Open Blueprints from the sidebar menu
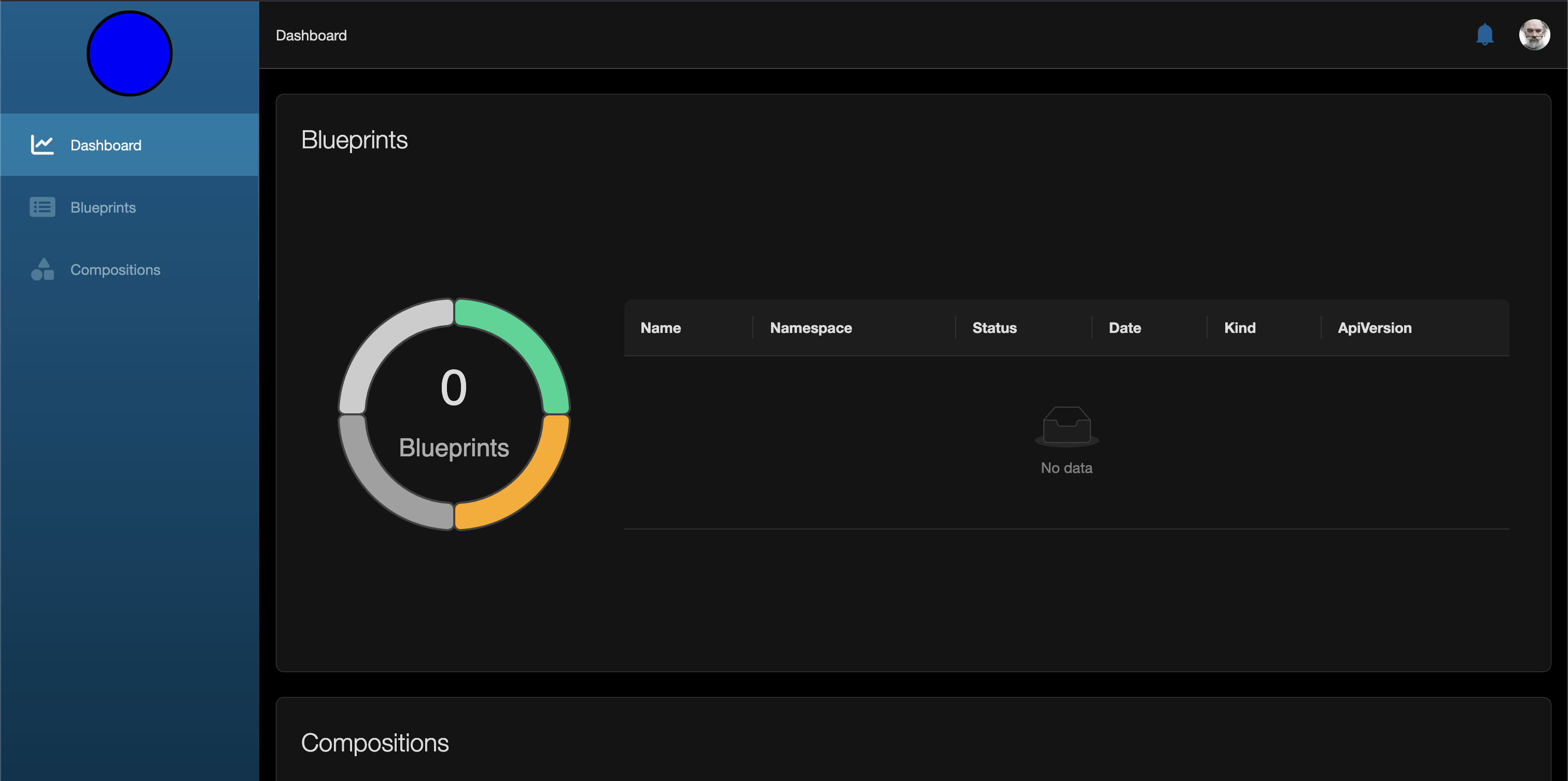1568x781 pixels. tap(103, 207)
